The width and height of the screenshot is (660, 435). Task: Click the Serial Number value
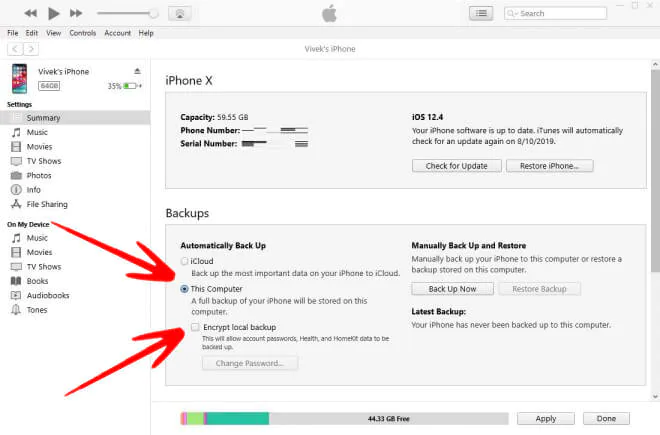274,144
